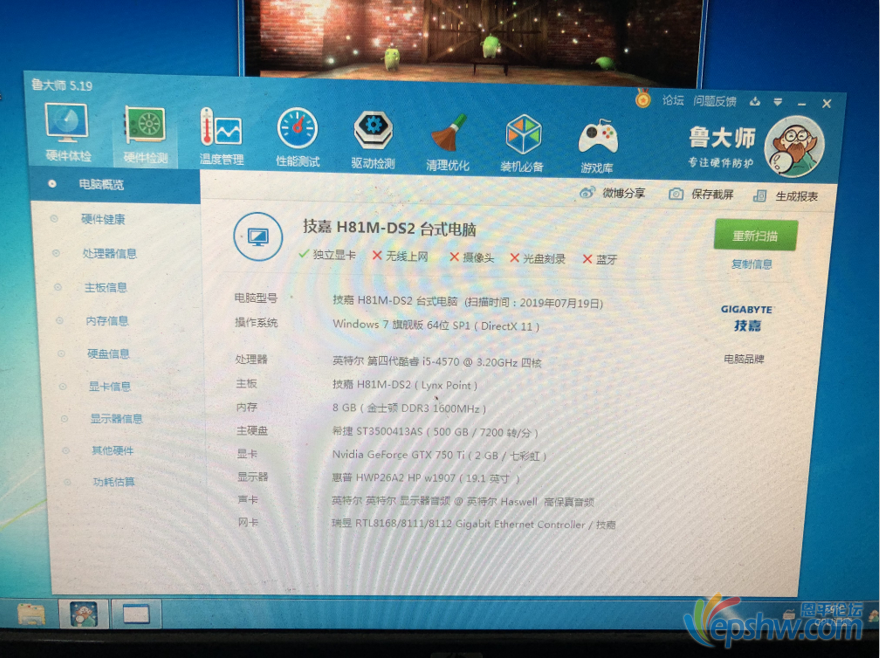Click the 独立显卡 check mark indicator
The width and height of the screenshot is (880, 658).
click(328, 255)
